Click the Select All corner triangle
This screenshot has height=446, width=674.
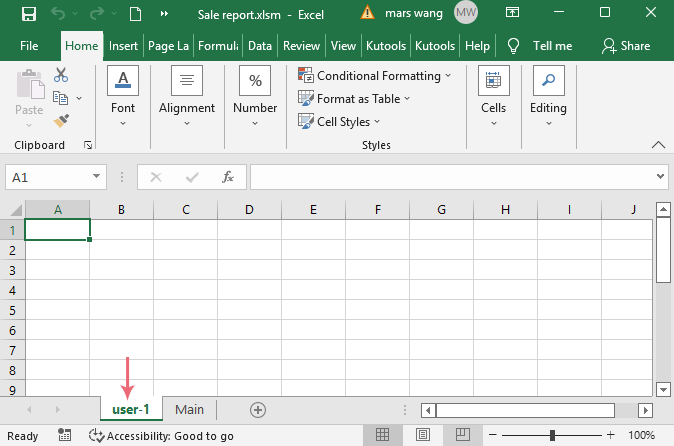[15, 210]
